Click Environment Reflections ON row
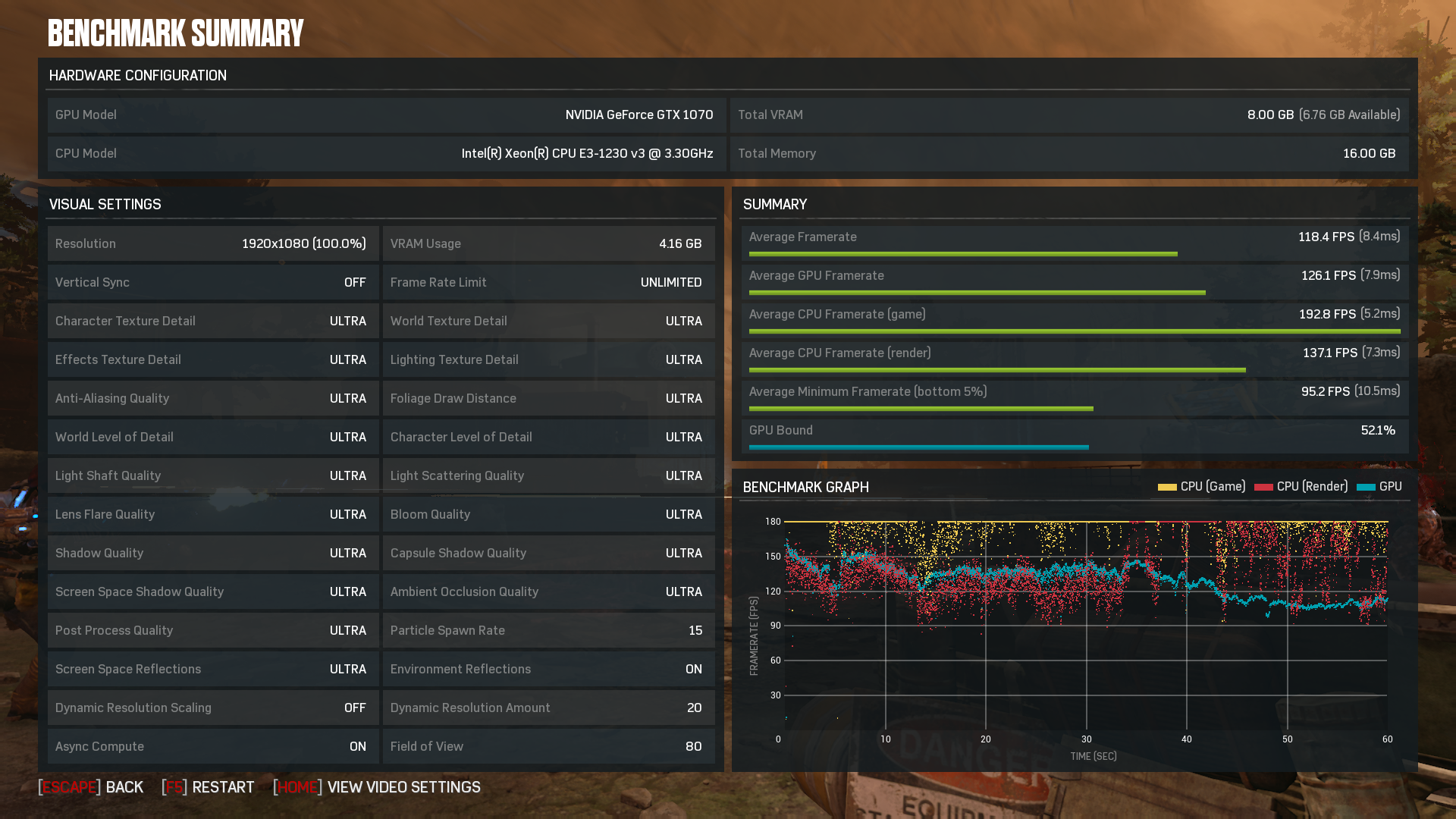Screen dimensions: 1456x819 549,670
